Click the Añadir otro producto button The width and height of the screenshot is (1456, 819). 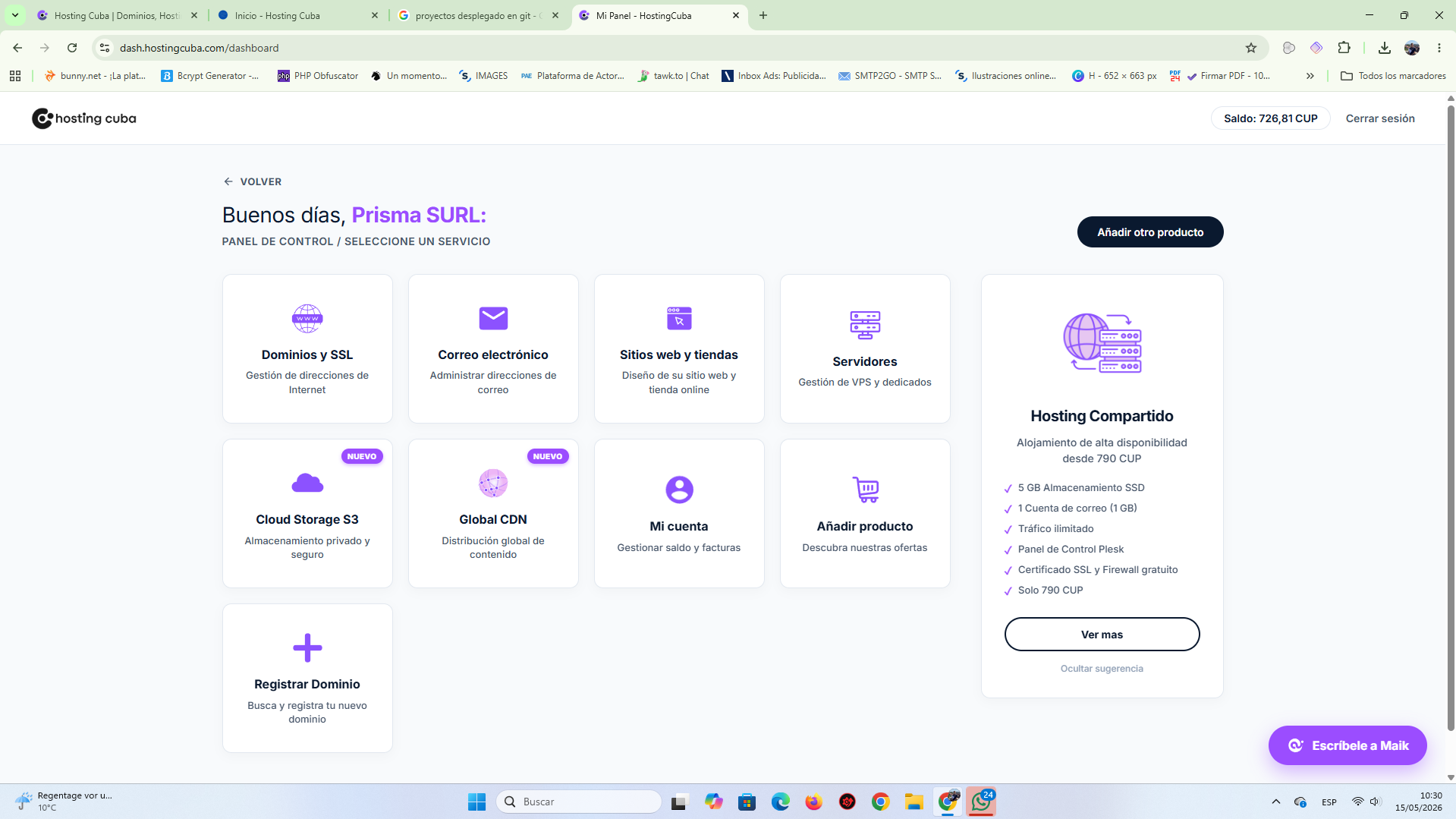coord(1150,232)
